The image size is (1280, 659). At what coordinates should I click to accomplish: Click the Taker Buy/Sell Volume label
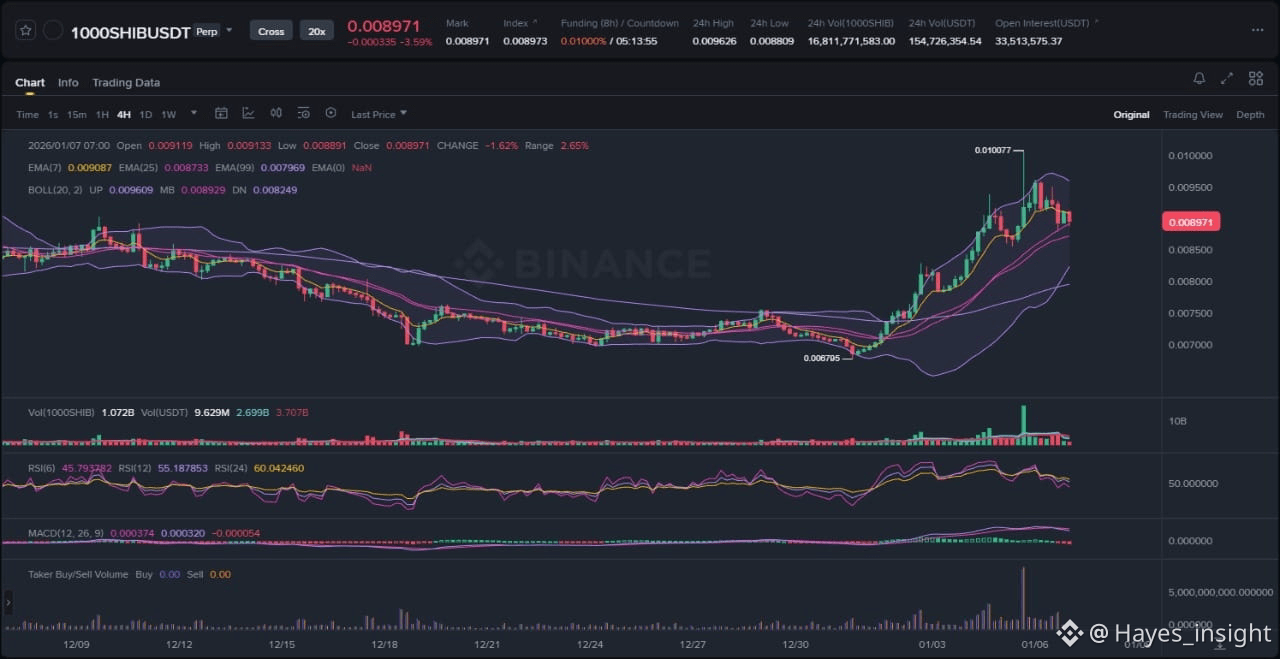click(x=78, y=574)
